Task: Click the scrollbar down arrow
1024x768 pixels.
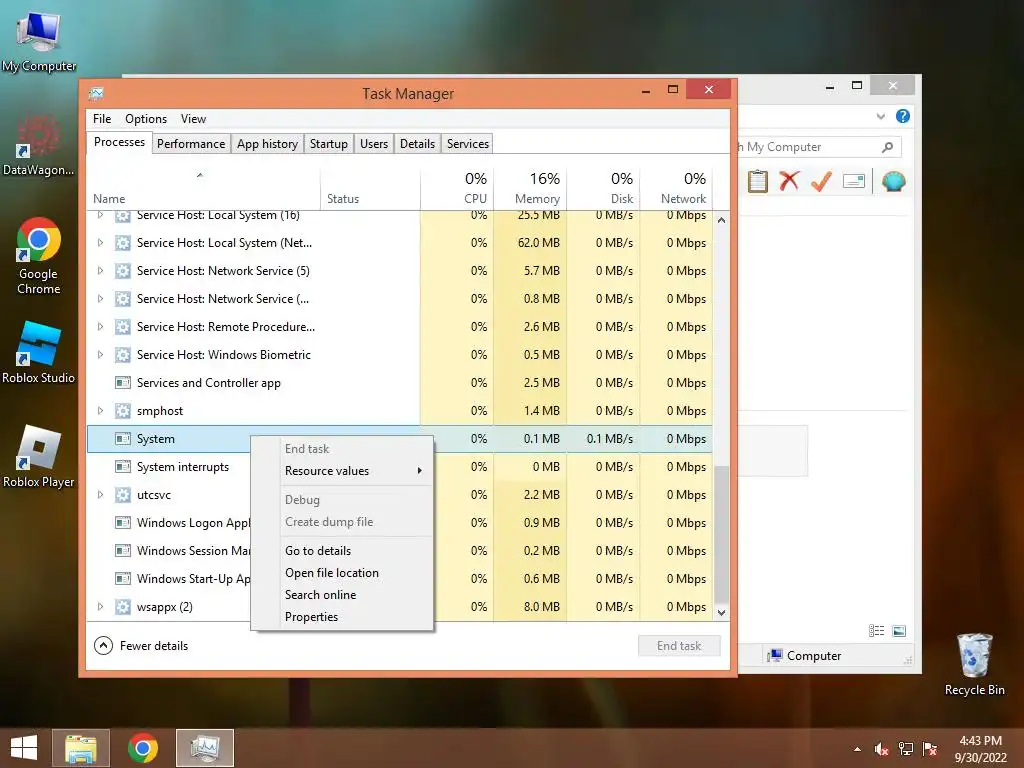Action: (x=721, y=613)
